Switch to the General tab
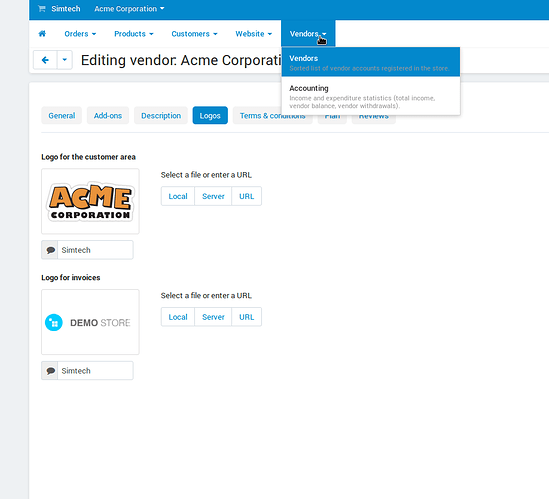549x499 pixels. point(62,116)
